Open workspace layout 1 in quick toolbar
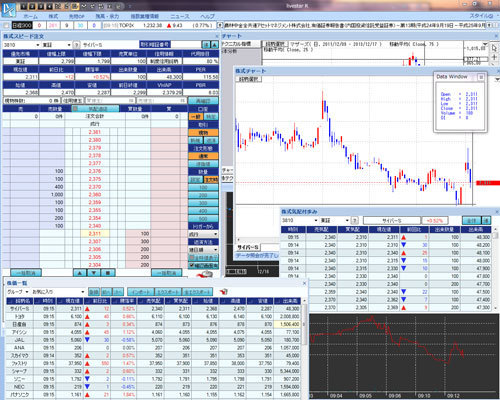This screenshot has height=400, width=500. (23, 6)
